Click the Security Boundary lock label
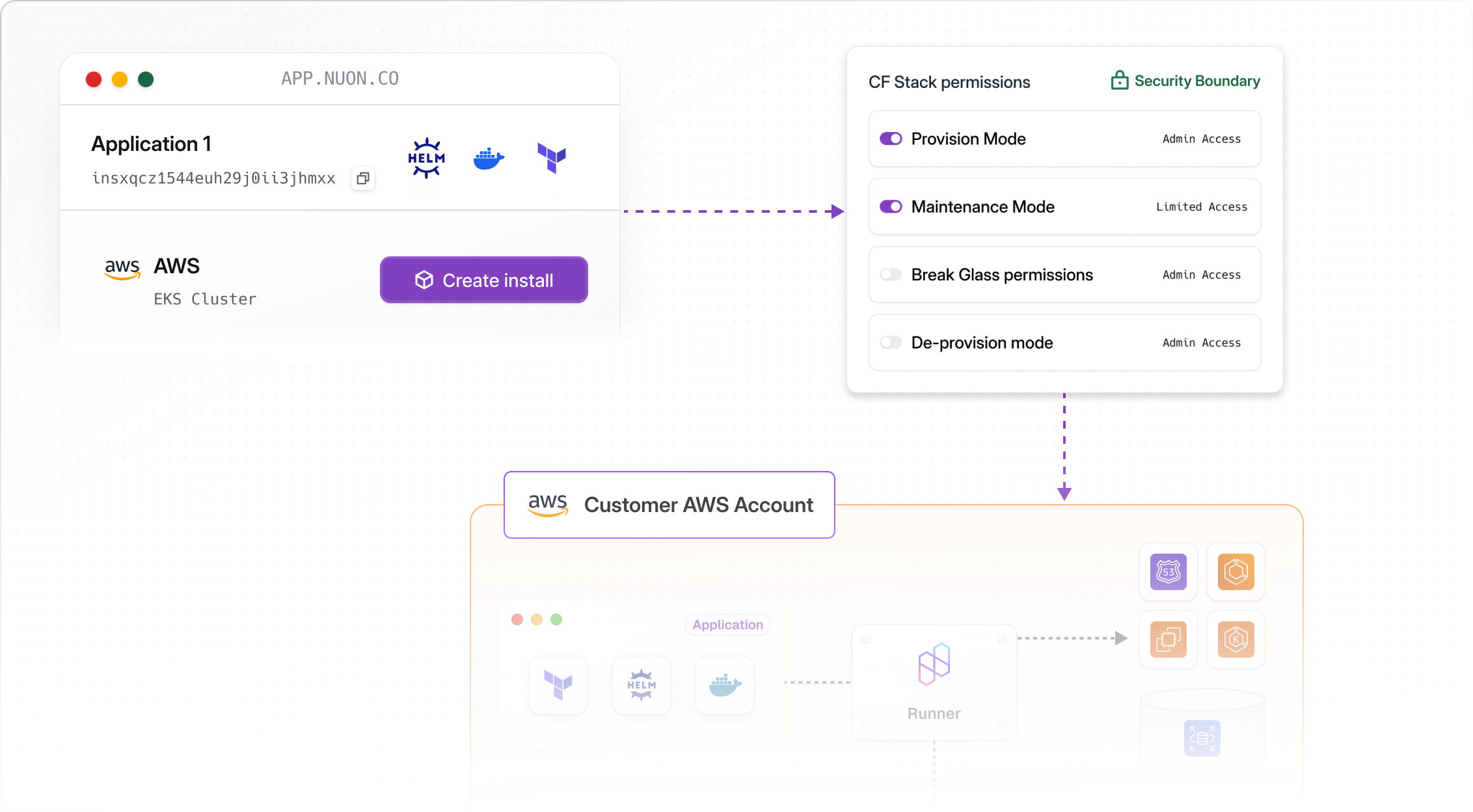Viewport: 1473px width, 812px height. pyautogui.click(x=1185, y=81)
